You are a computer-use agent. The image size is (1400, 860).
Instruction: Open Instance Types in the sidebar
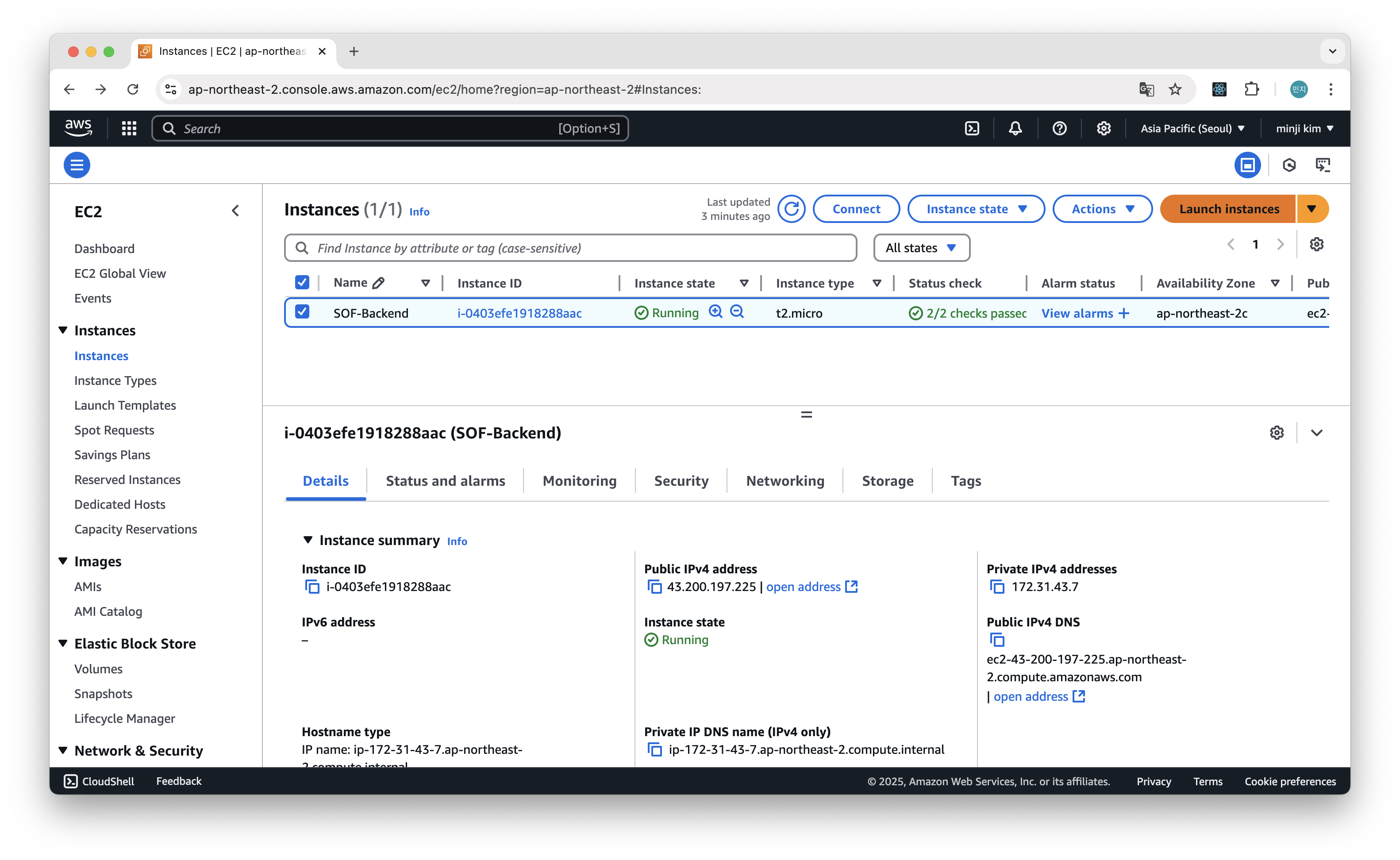click(115, 380)
